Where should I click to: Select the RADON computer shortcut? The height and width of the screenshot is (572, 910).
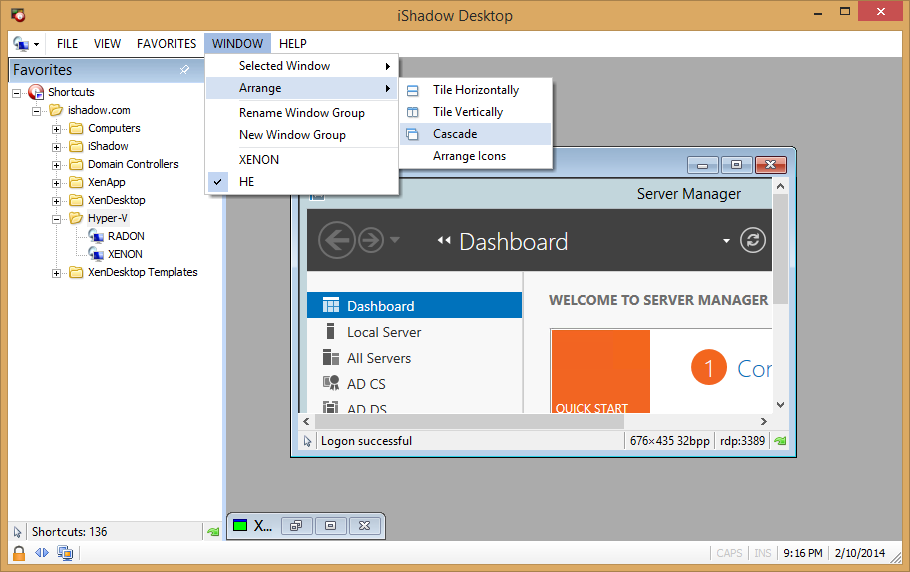pos(126,236)
